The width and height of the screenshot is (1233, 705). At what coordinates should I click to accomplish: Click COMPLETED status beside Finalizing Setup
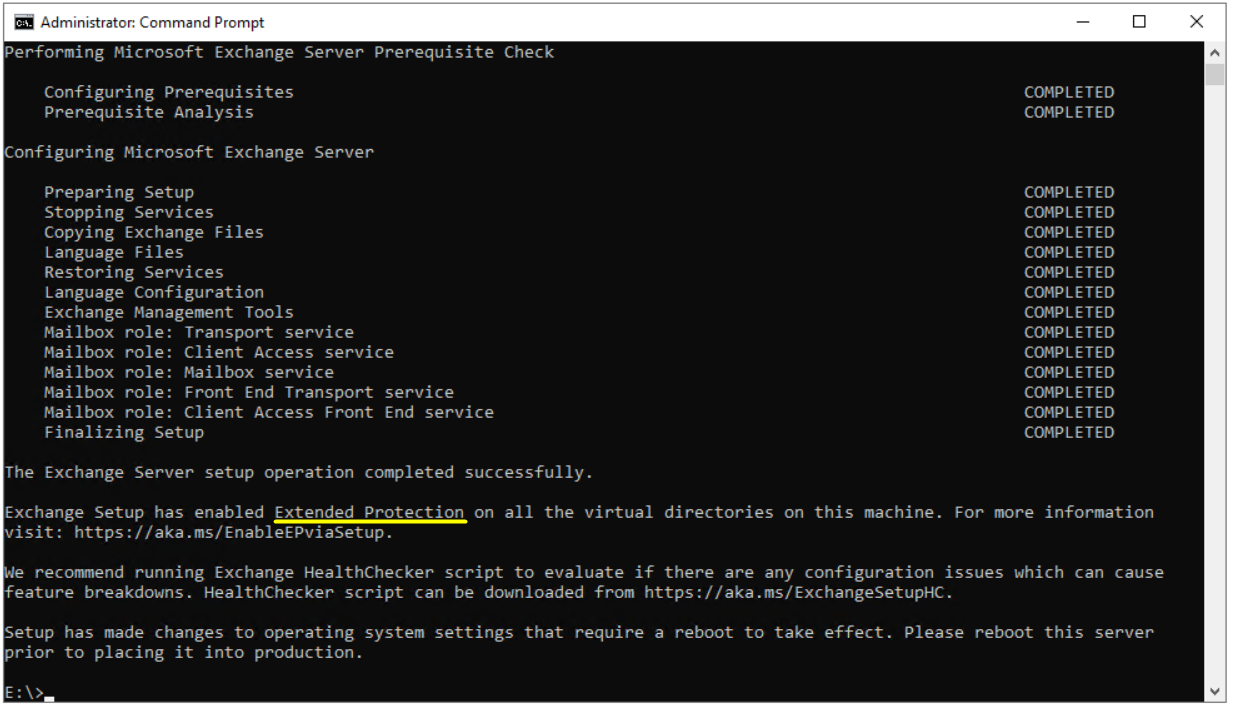point(1069,432)
